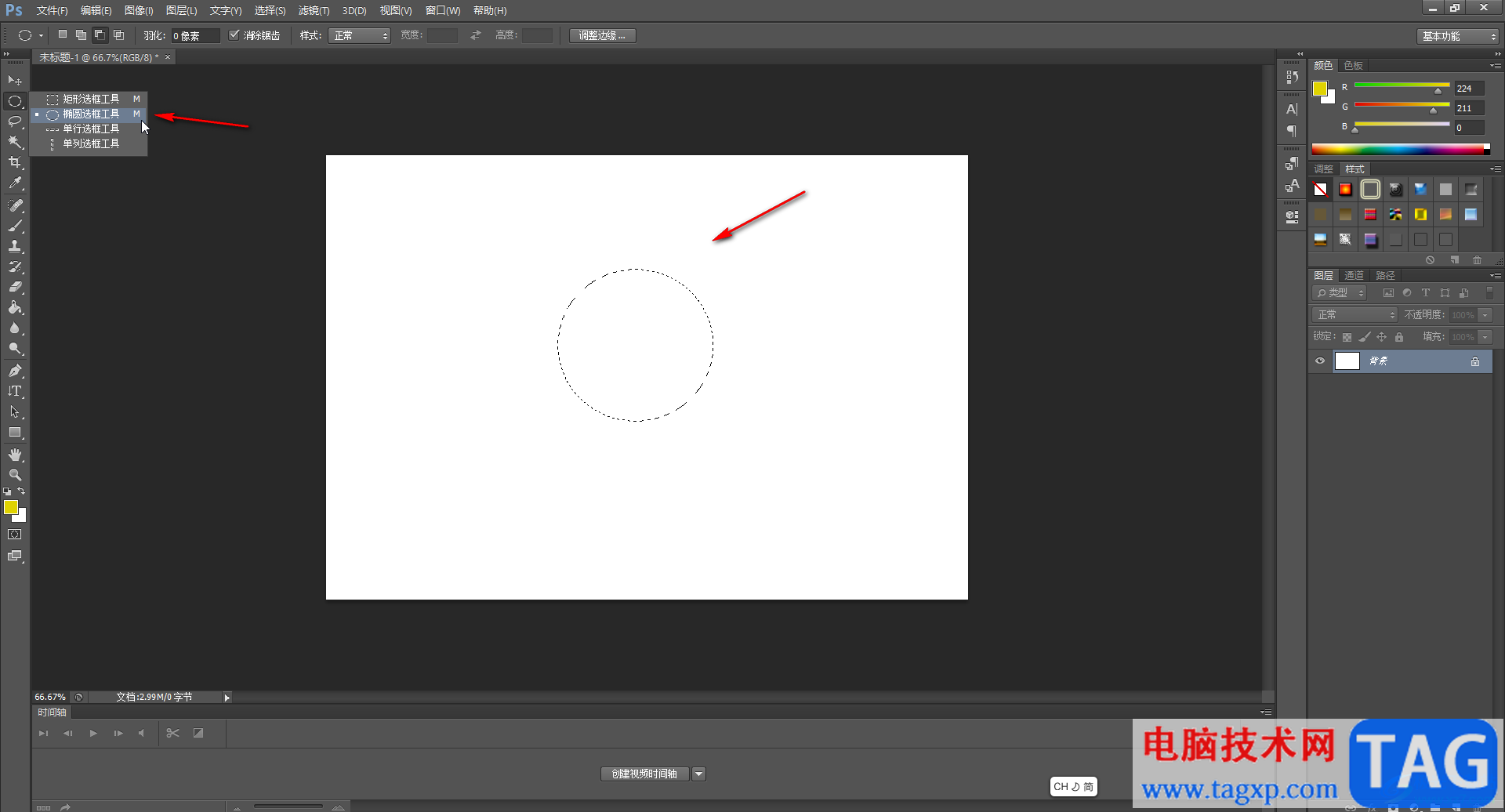Viewport: 1505px width, 812px height.
Task: Select the Path Selection tool
Action: pyautogui.click(x=15, y=411)
